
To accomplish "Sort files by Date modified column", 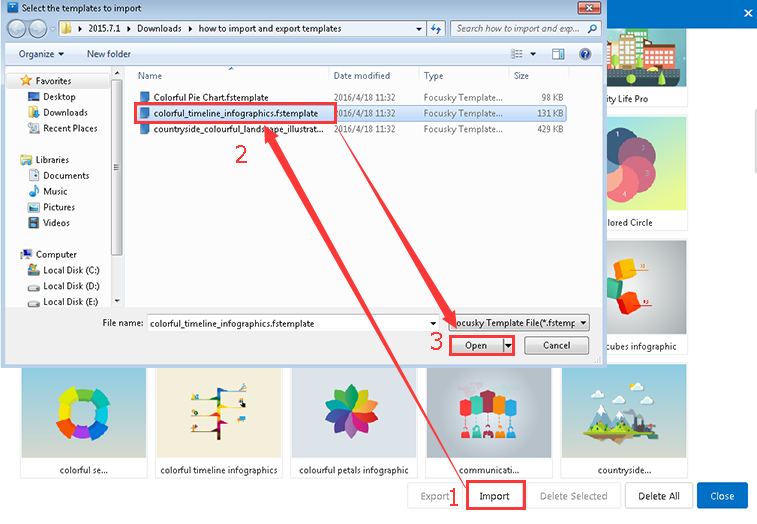I will click(374, 76).
